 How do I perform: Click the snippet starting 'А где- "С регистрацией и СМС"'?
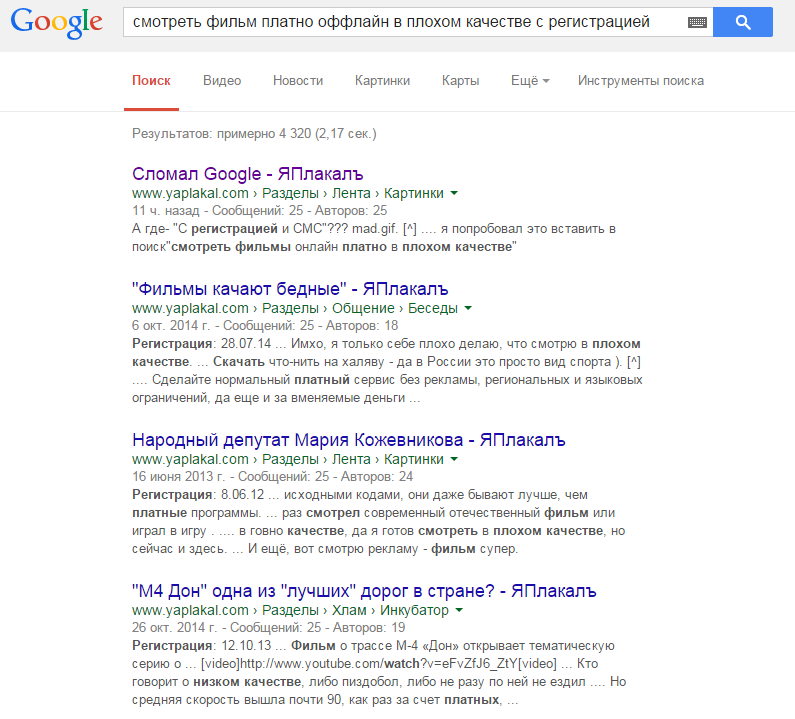374,238
